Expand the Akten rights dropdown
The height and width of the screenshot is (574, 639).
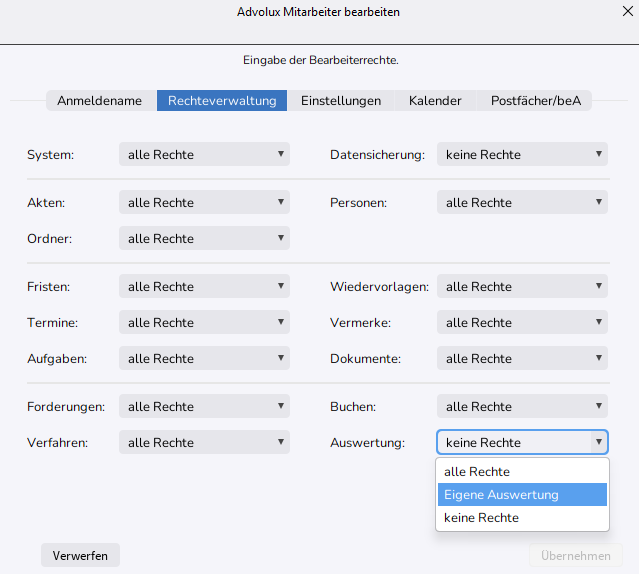204,202
